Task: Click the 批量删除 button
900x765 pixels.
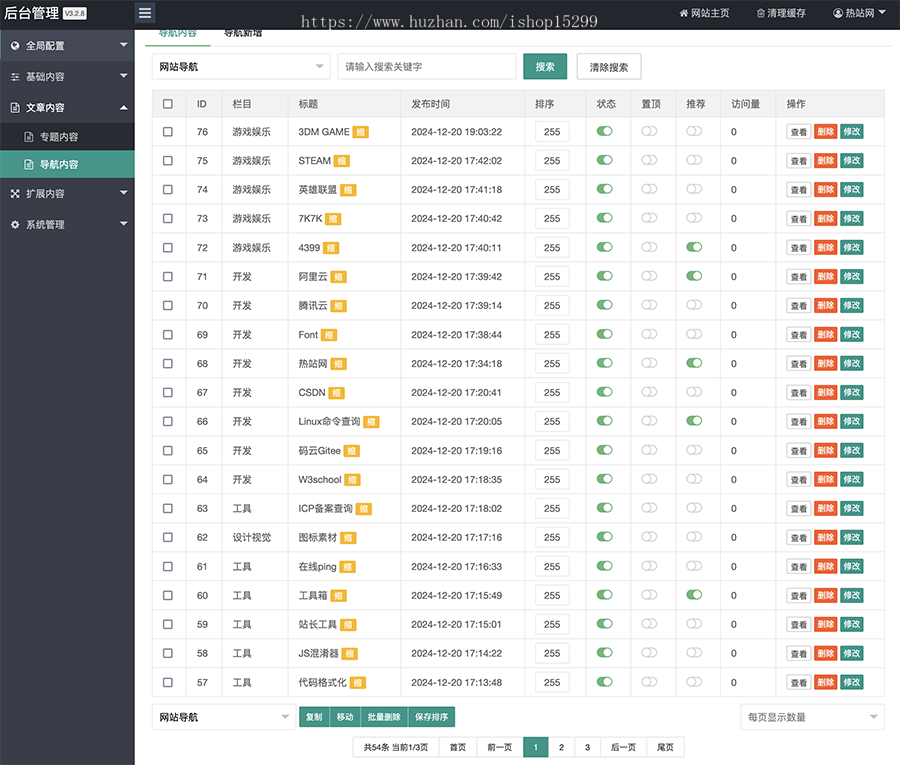Action: point(384,717)
